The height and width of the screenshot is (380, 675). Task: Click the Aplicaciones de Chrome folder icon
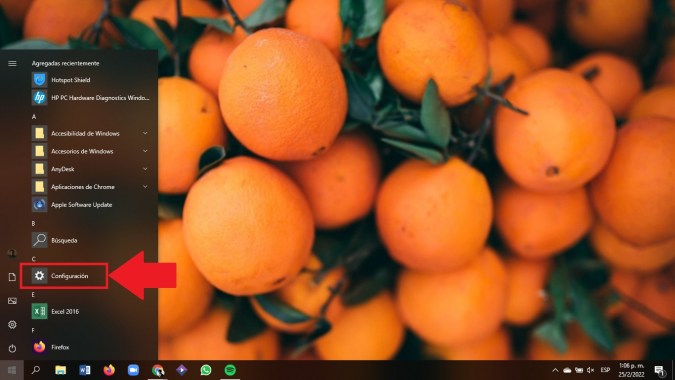click(39, 187)
